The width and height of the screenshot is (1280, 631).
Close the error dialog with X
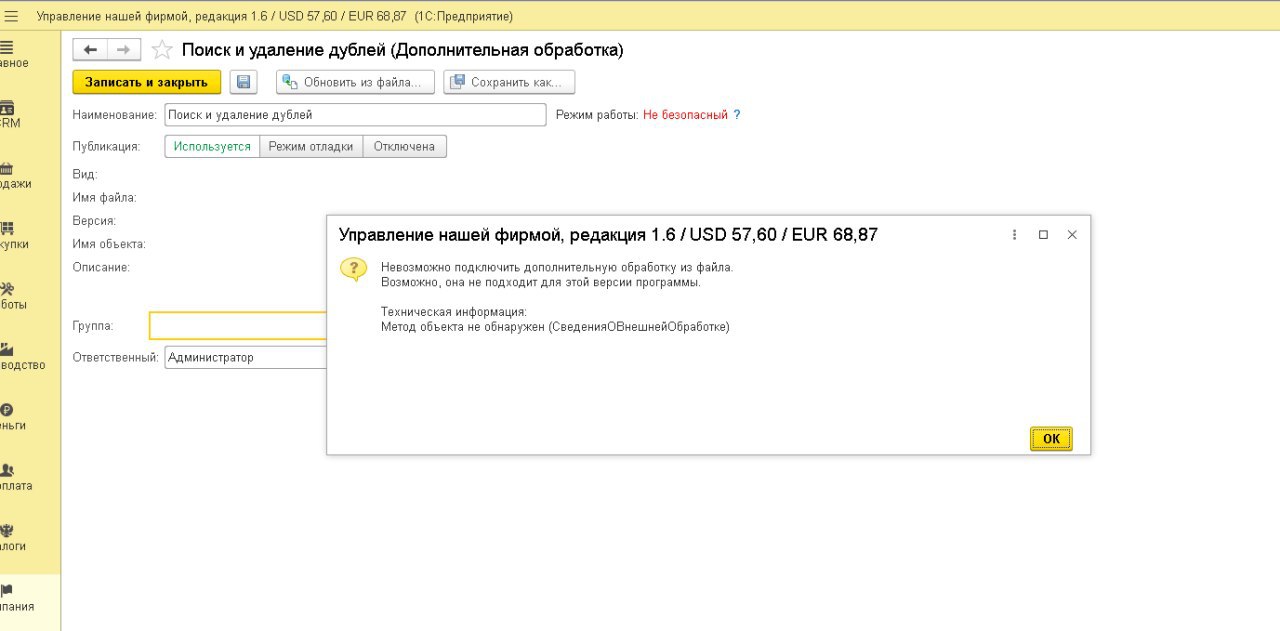(x=1072, y=235)
